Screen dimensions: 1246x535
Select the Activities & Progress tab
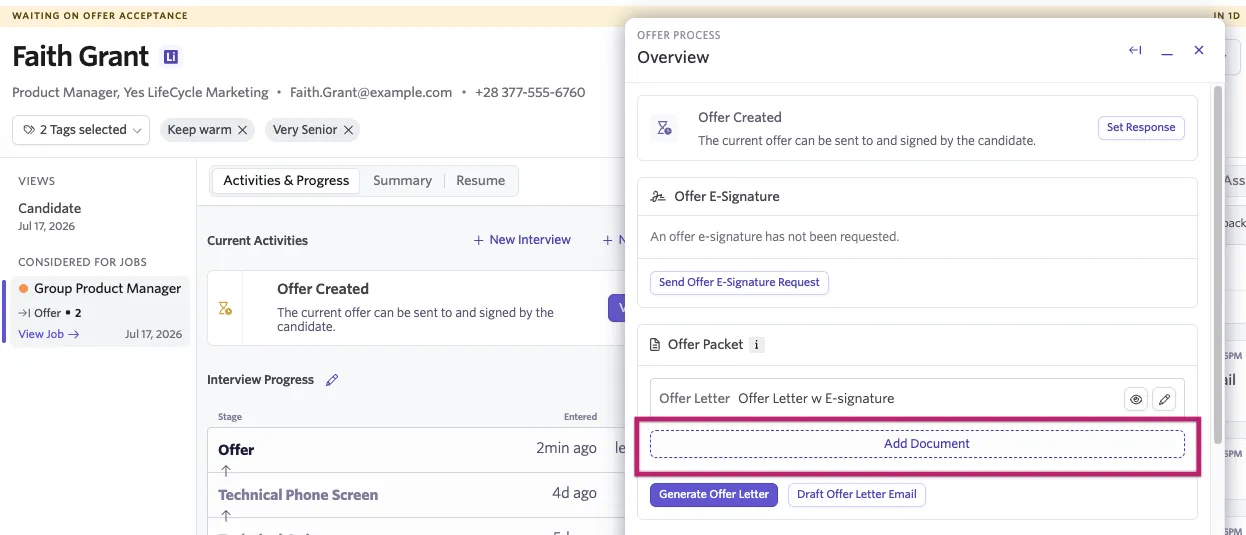coord(286,181)
